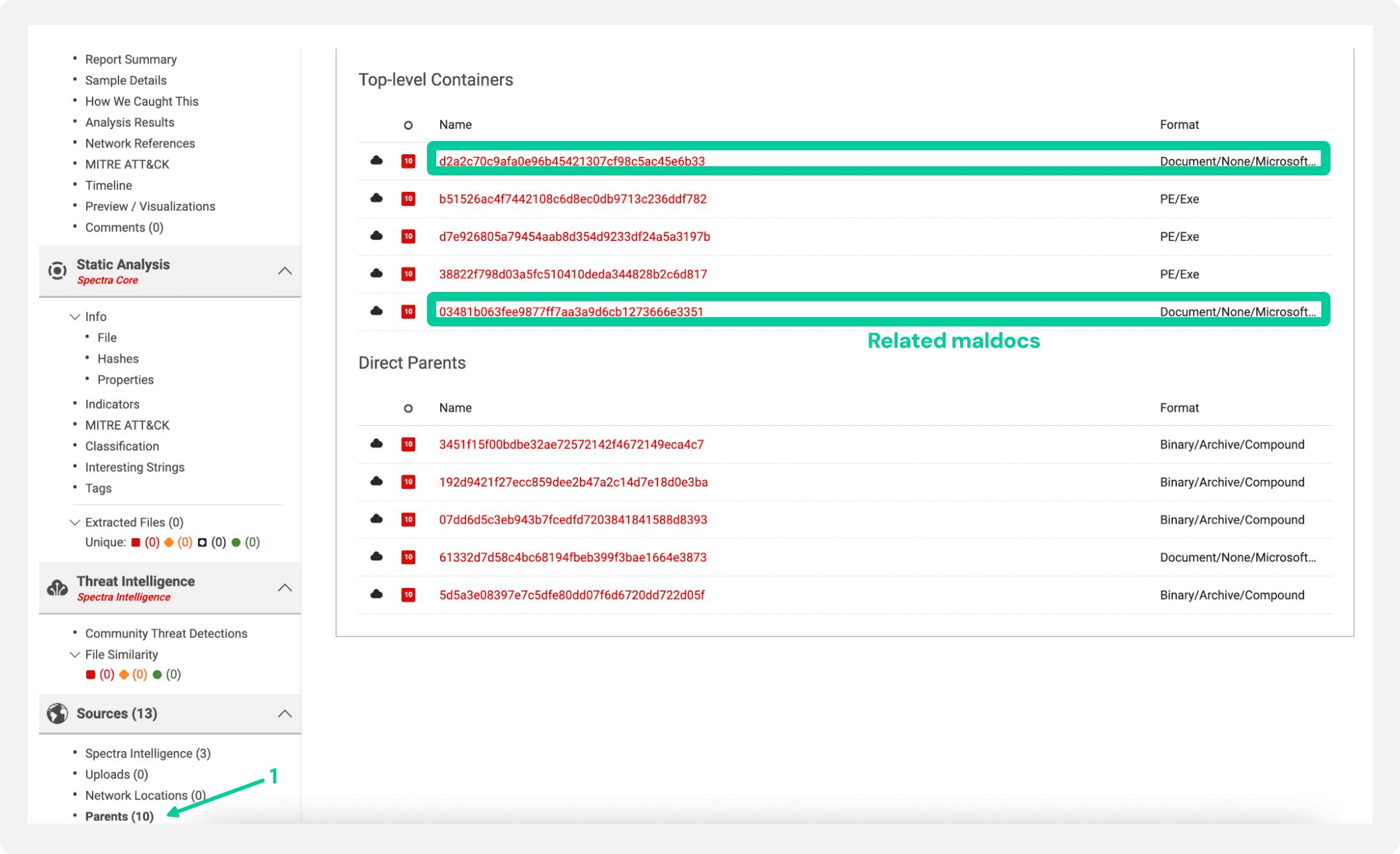Collapse the Sources (13) section
This screenshot has height=854, width=1400.
[285, 714]
